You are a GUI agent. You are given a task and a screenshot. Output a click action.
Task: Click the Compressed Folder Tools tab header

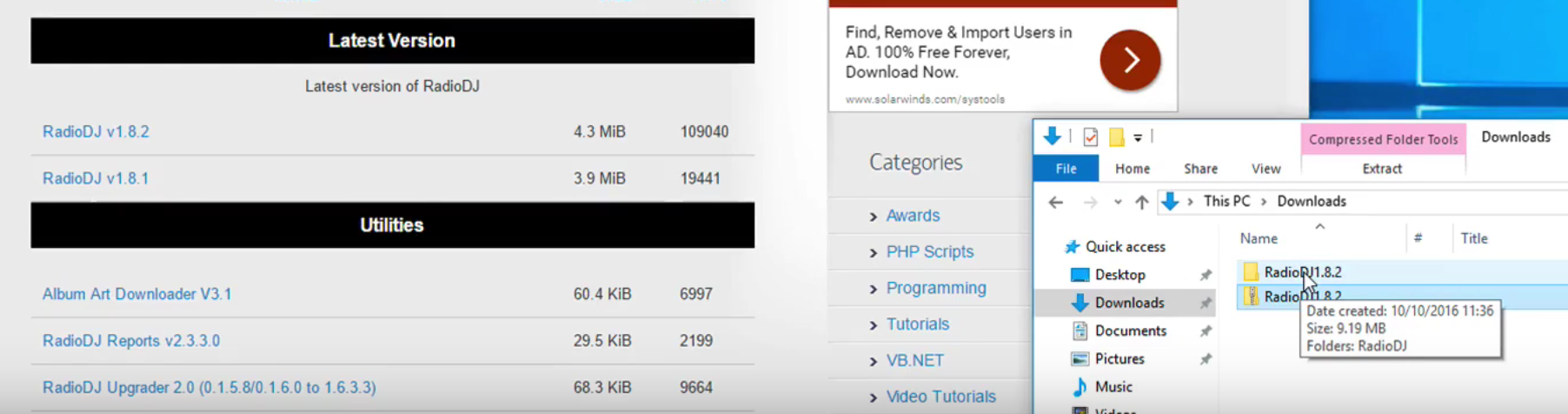[1383, 139]
